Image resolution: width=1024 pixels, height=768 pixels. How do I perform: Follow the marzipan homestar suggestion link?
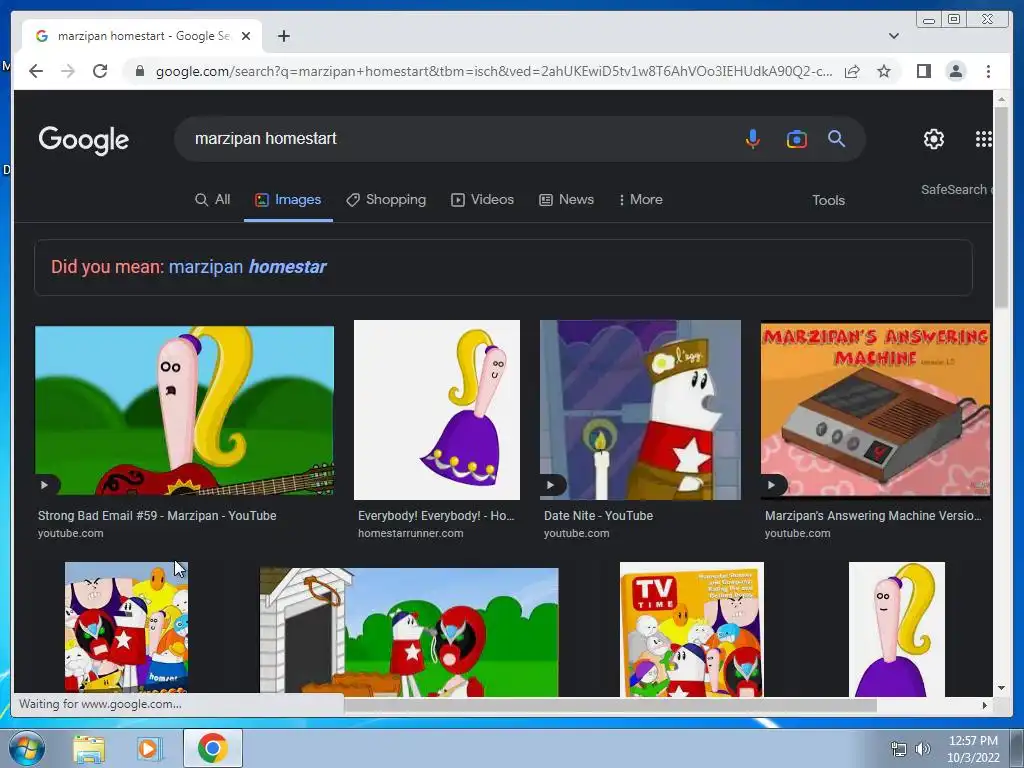(248, 266)
